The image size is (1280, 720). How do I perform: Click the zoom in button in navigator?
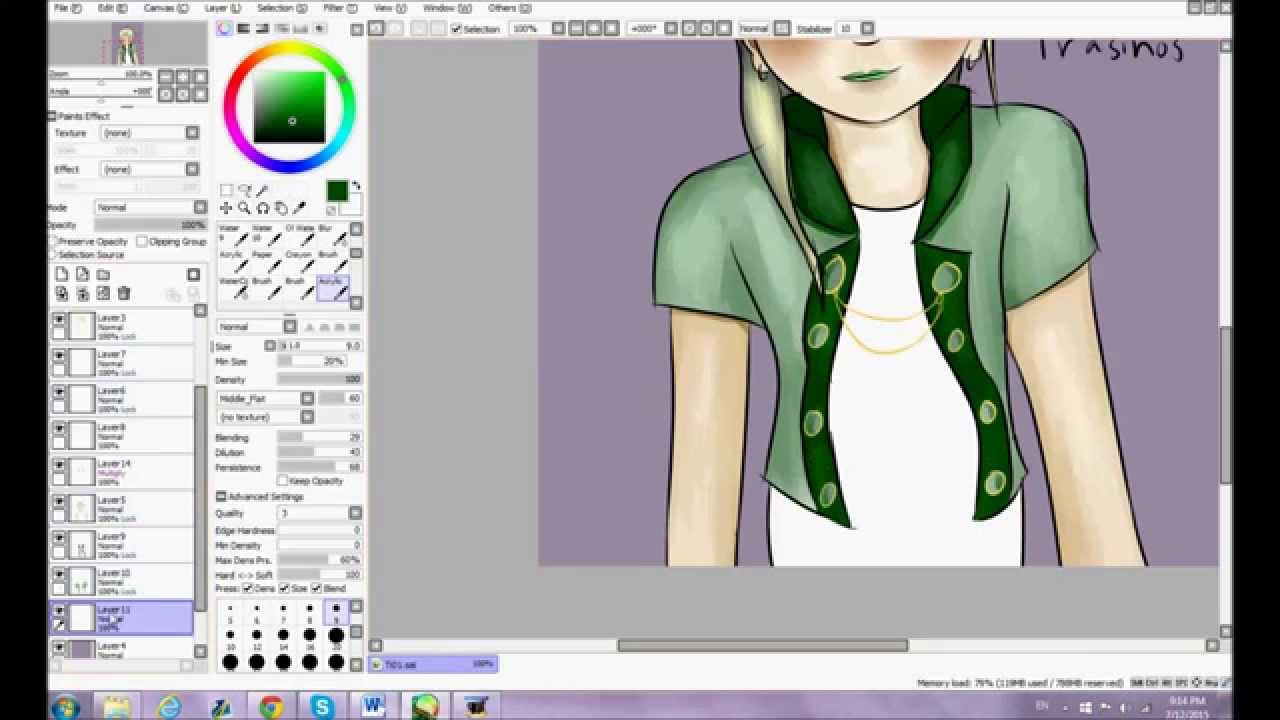[183, 76]
